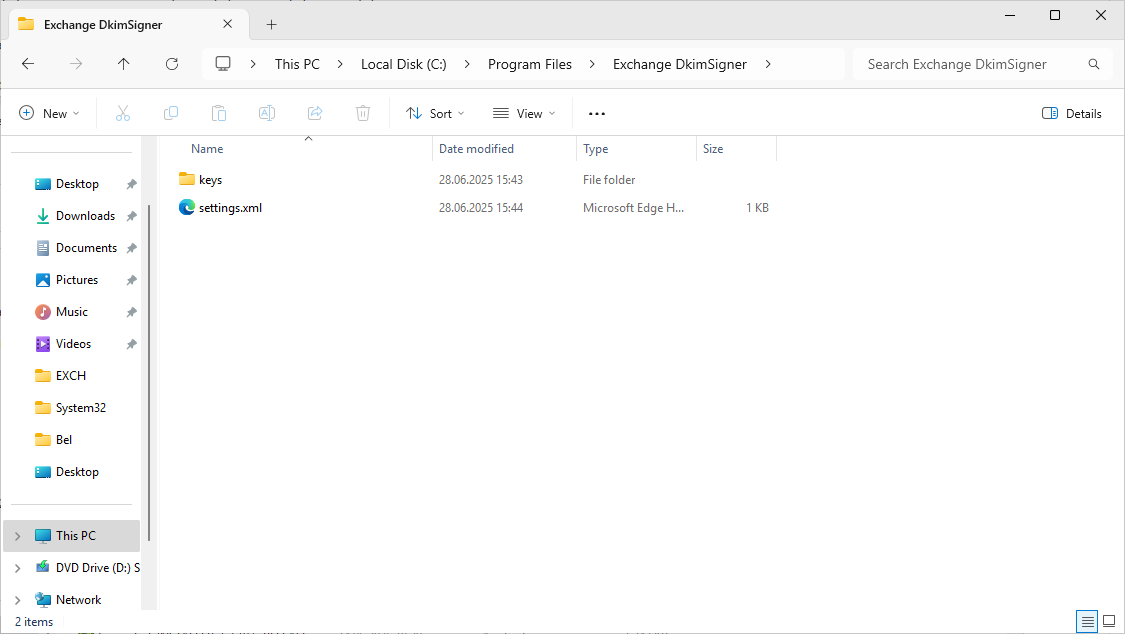Click the navigation pane scrollbar
1125x634 pixels.
[x=149, y=373]
